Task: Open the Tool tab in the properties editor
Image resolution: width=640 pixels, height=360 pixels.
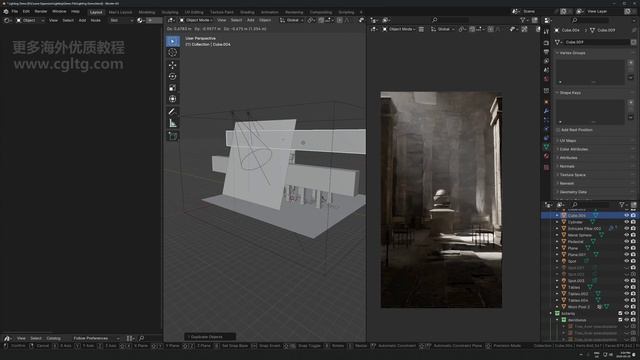Action: (547, 31)
